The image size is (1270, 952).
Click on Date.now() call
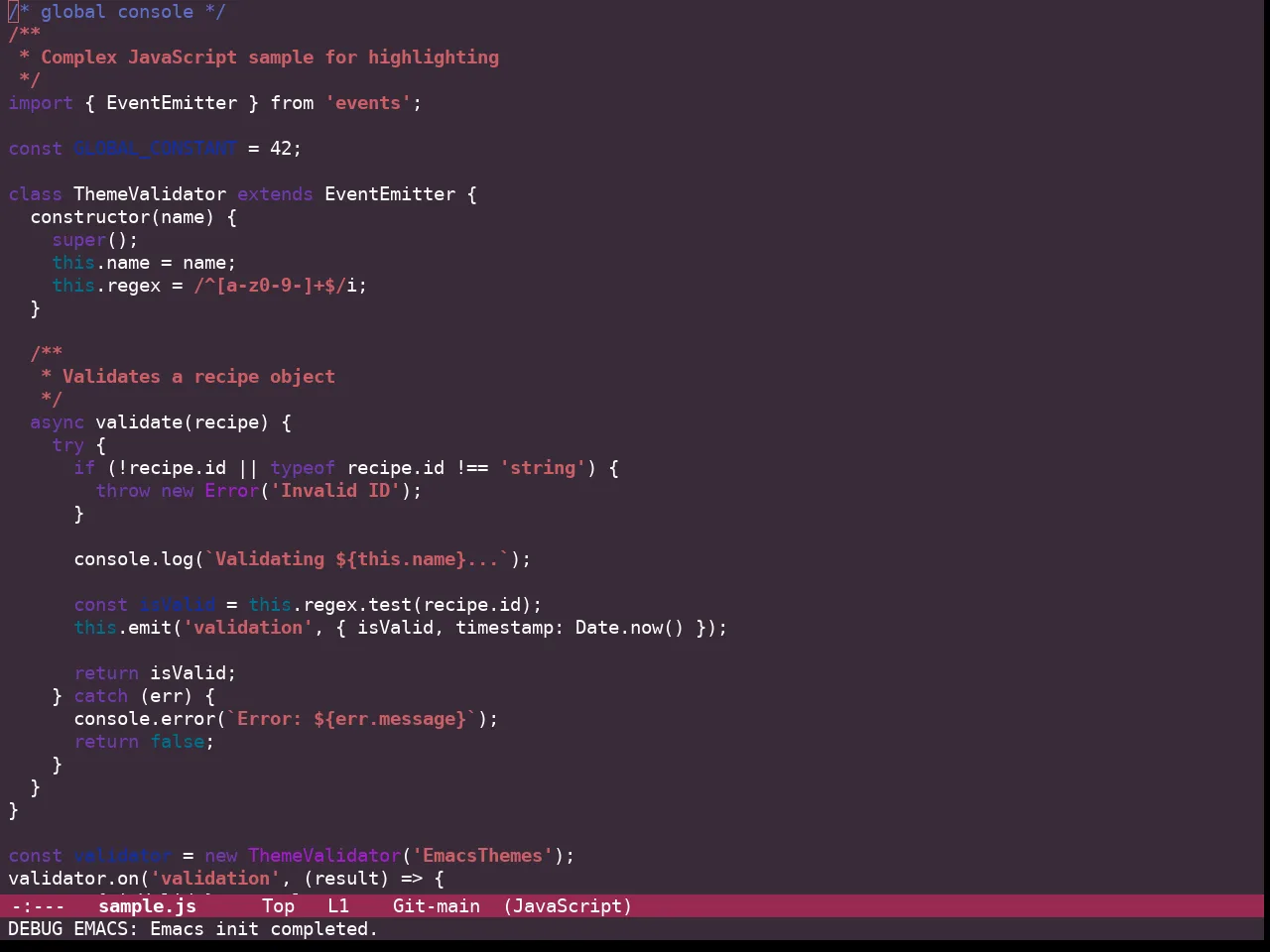(630, 628)
